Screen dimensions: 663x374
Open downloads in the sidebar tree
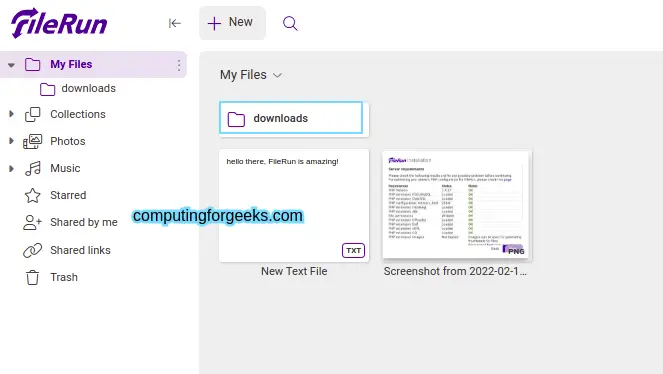tap(89, 88)
